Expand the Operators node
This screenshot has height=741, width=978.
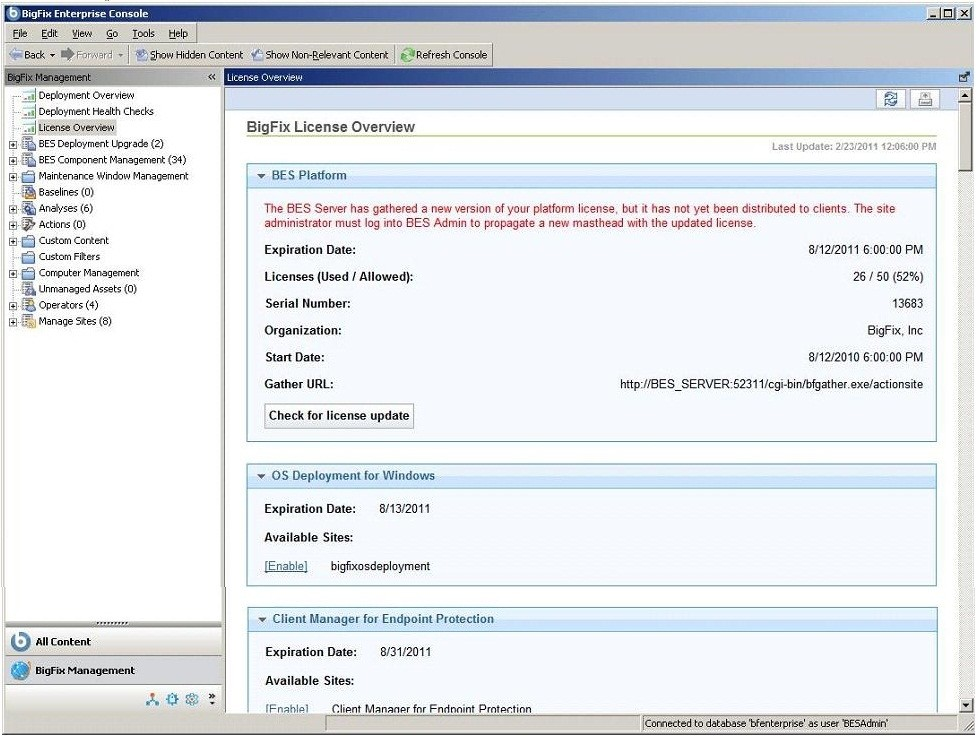(x=13, y=306)
